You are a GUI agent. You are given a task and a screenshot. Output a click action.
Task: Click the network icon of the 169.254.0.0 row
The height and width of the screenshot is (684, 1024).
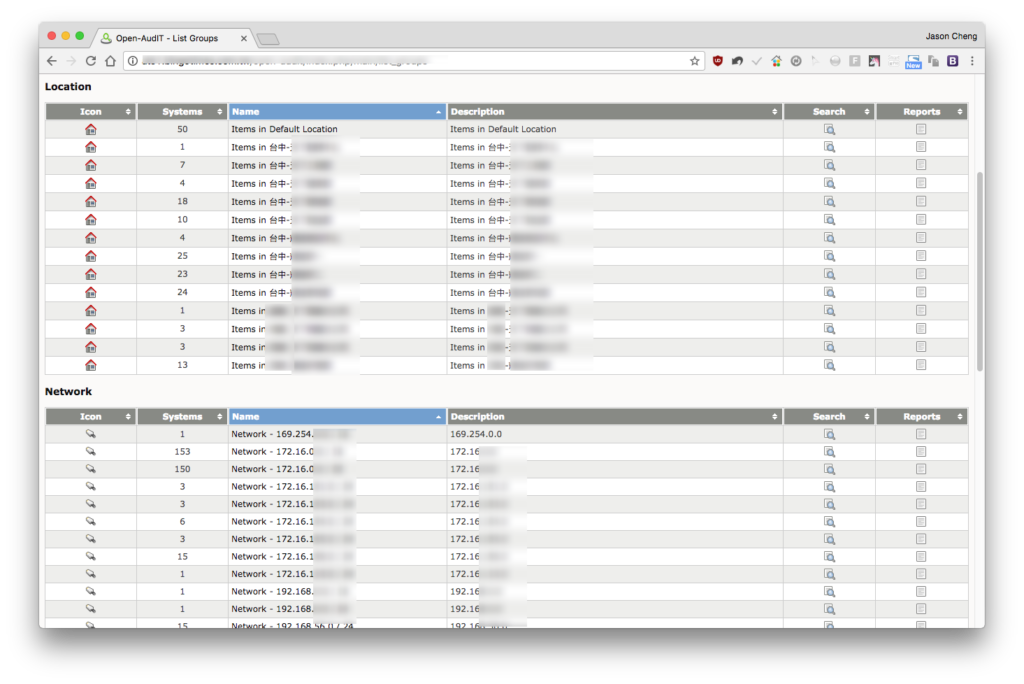click(91, 434)
